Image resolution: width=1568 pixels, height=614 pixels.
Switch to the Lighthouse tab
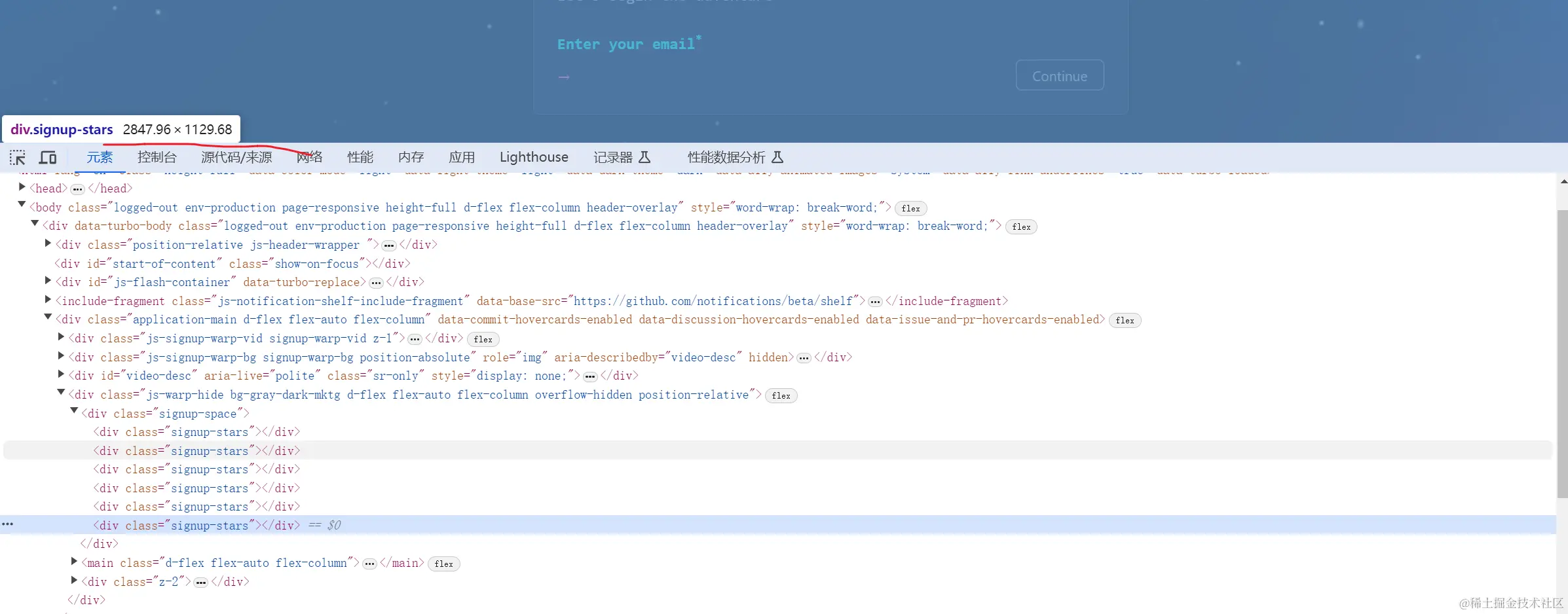click(534, 157)
